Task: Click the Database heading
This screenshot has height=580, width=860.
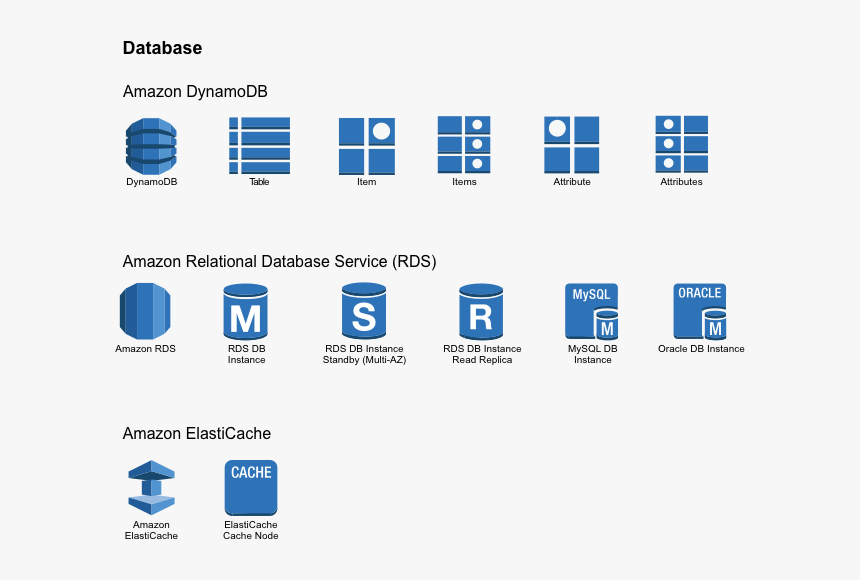Action: (162, 48)
